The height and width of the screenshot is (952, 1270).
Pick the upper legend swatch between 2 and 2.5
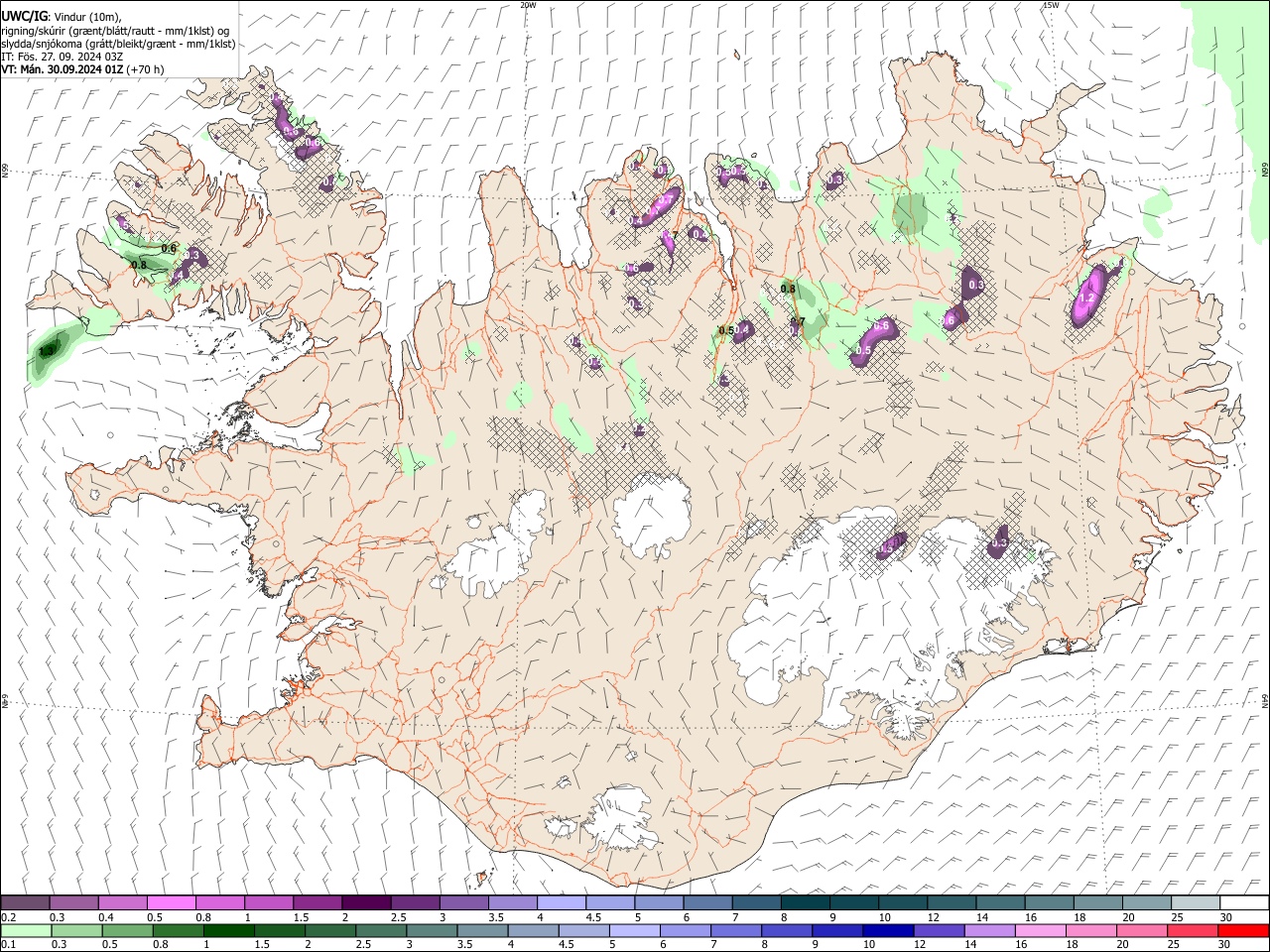click(x=366, y=903)
